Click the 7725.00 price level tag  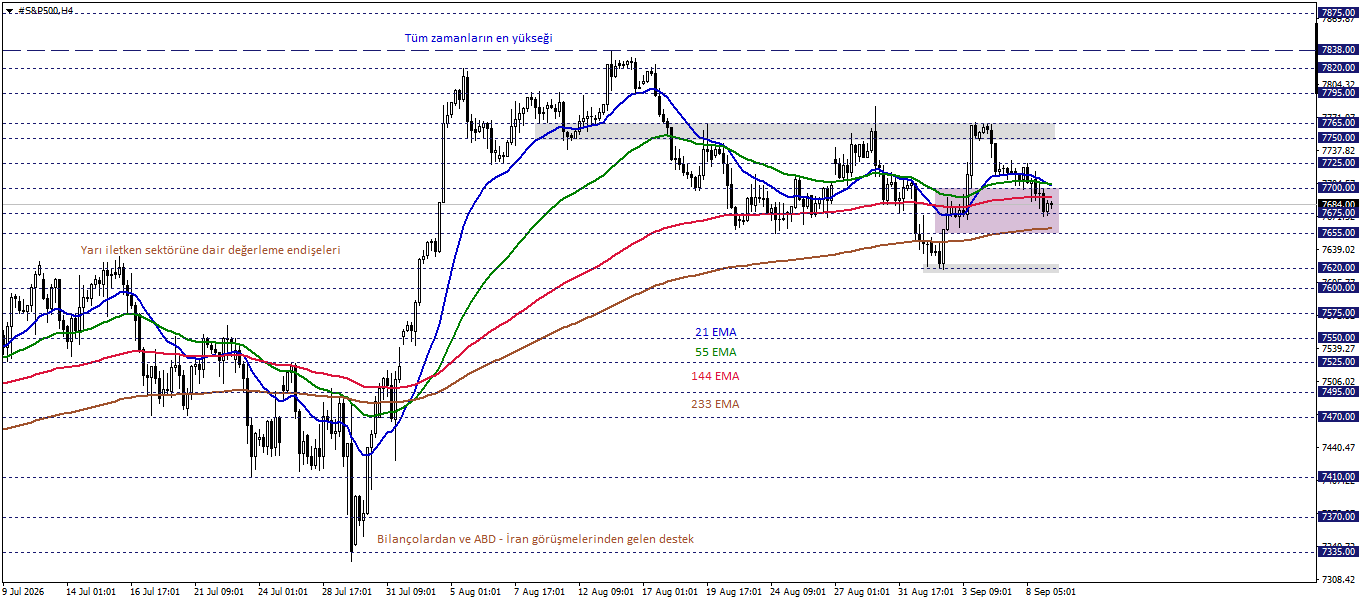click(1338, 162)
